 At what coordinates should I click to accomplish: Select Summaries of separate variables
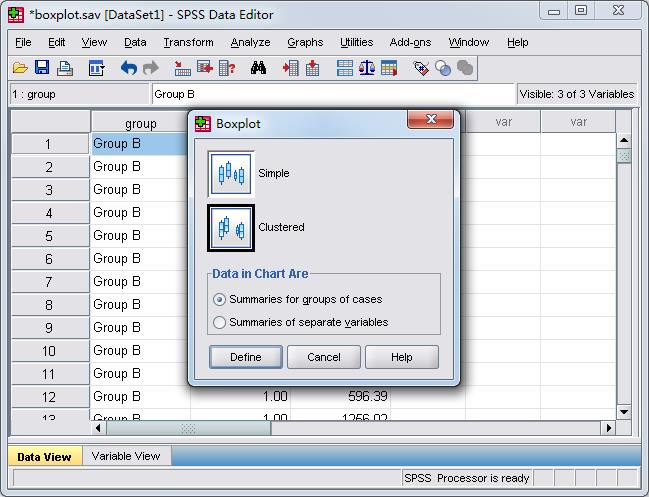300,322
